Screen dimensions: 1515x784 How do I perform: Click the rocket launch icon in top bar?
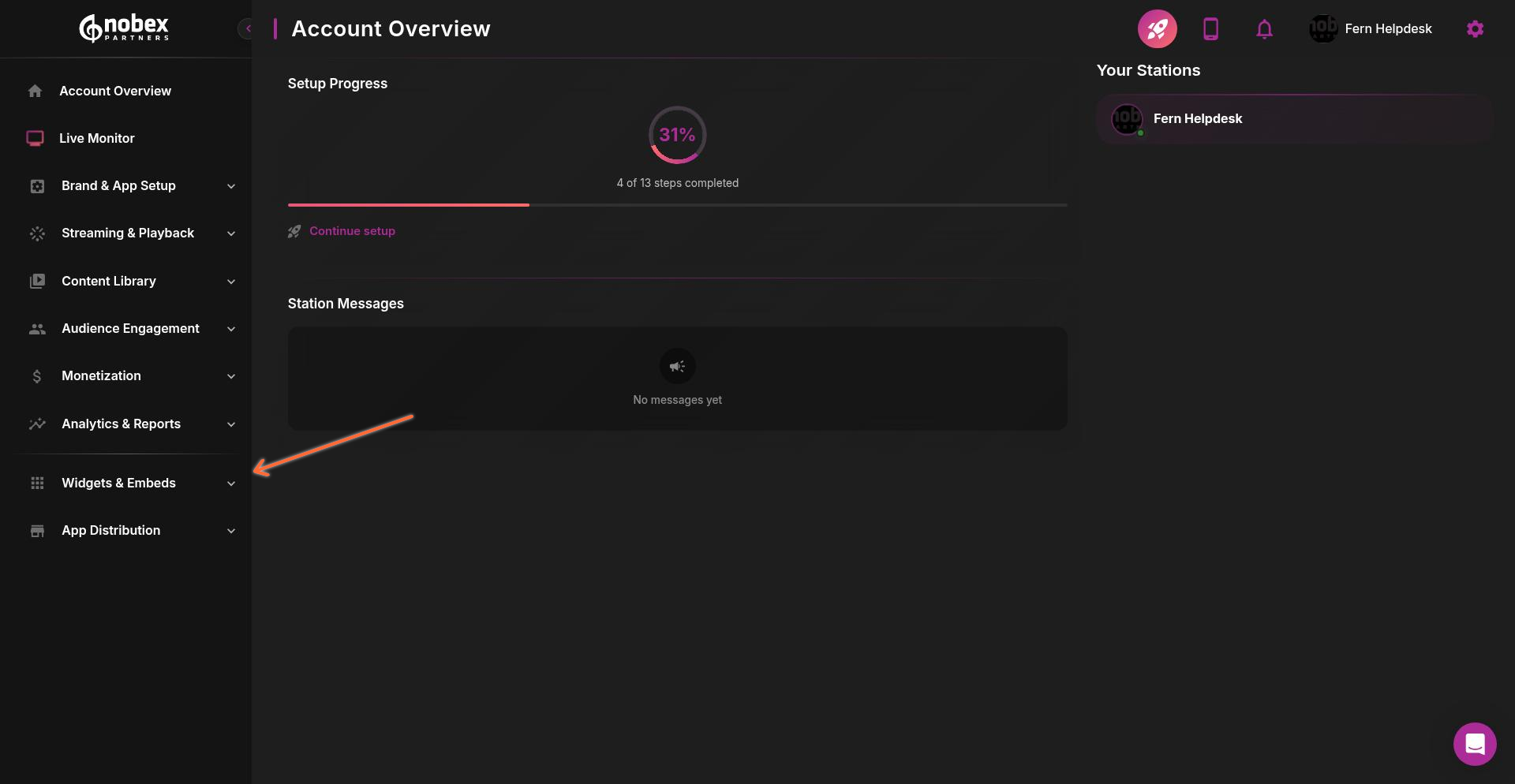point(1157,28)
